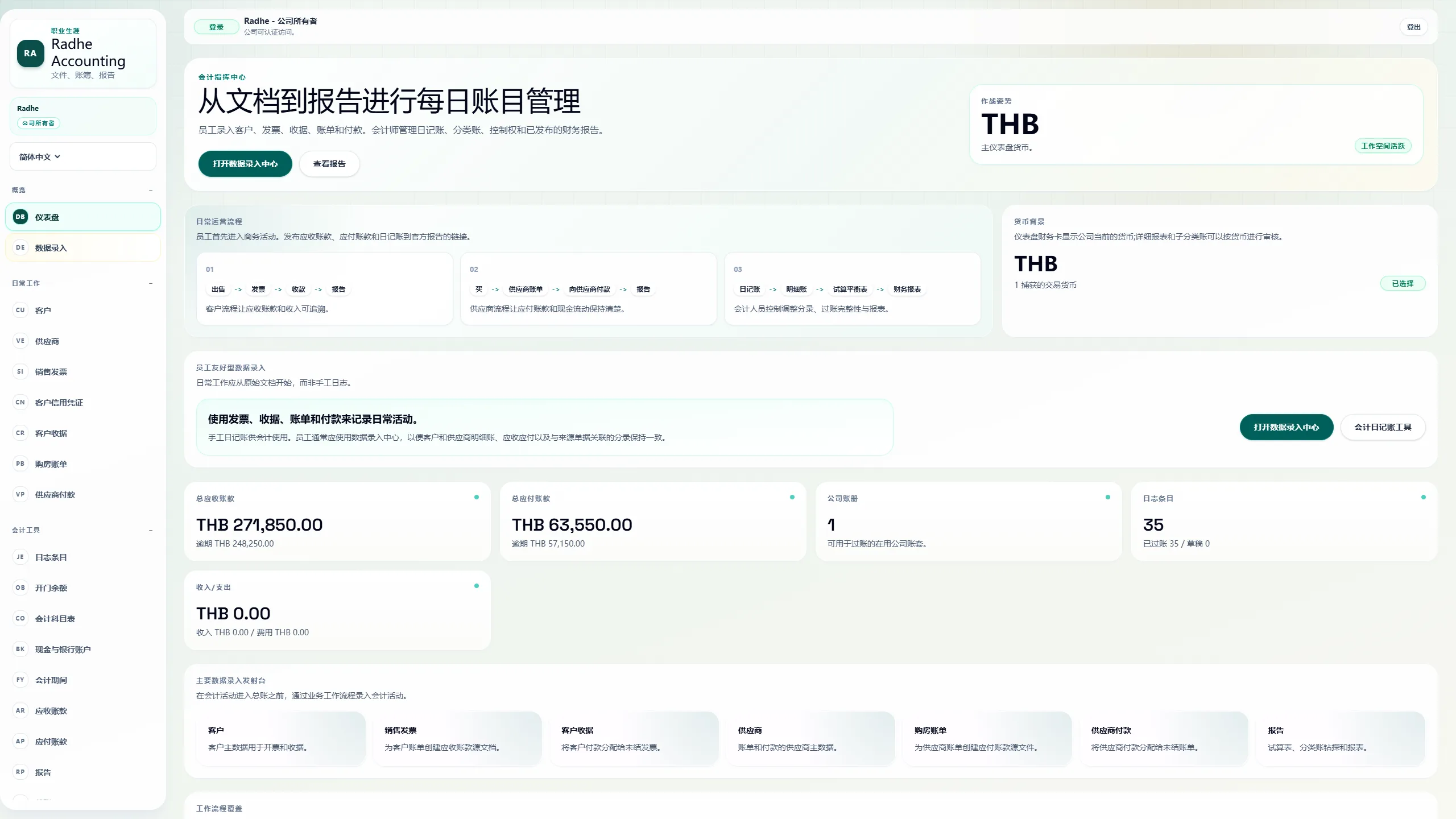Collapse the 日常工作 sidebar section
Image resolution: width=1456 pixels, height=819 pixels.
[x=151, y=283]
